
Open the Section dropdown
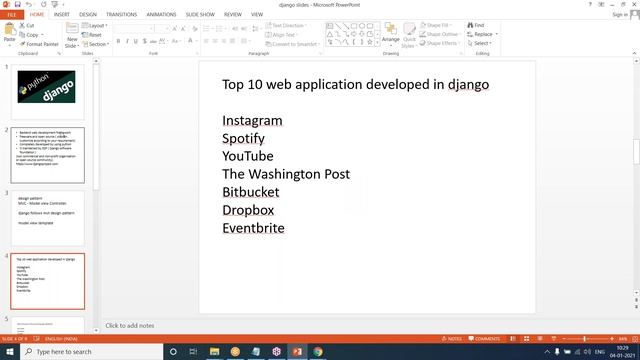[x=96, y=44]
